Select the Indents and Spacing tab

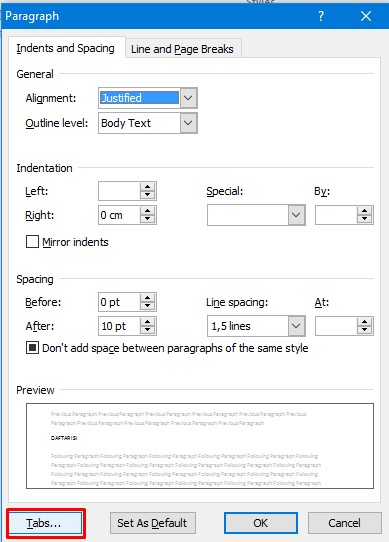(x=65, y=48)
